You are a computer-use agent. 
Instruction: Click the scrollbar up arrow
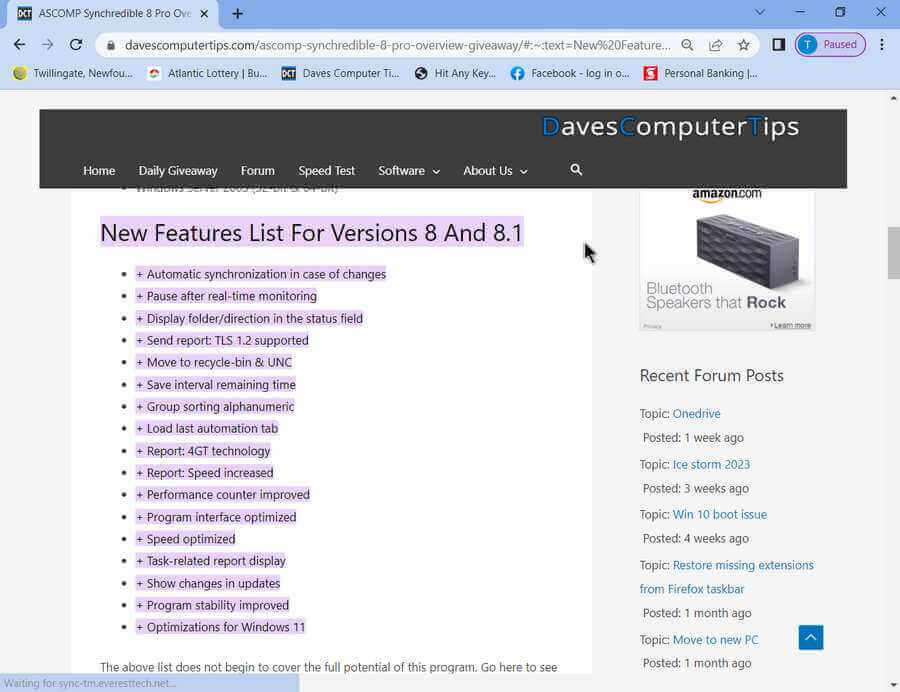893,99
